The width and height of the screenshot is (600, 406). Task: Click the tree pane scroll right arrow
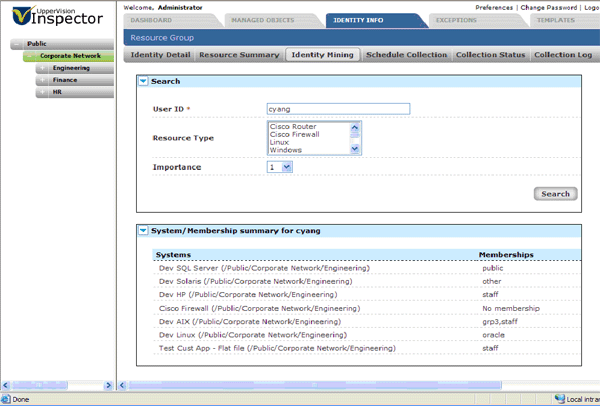point(109,385)
